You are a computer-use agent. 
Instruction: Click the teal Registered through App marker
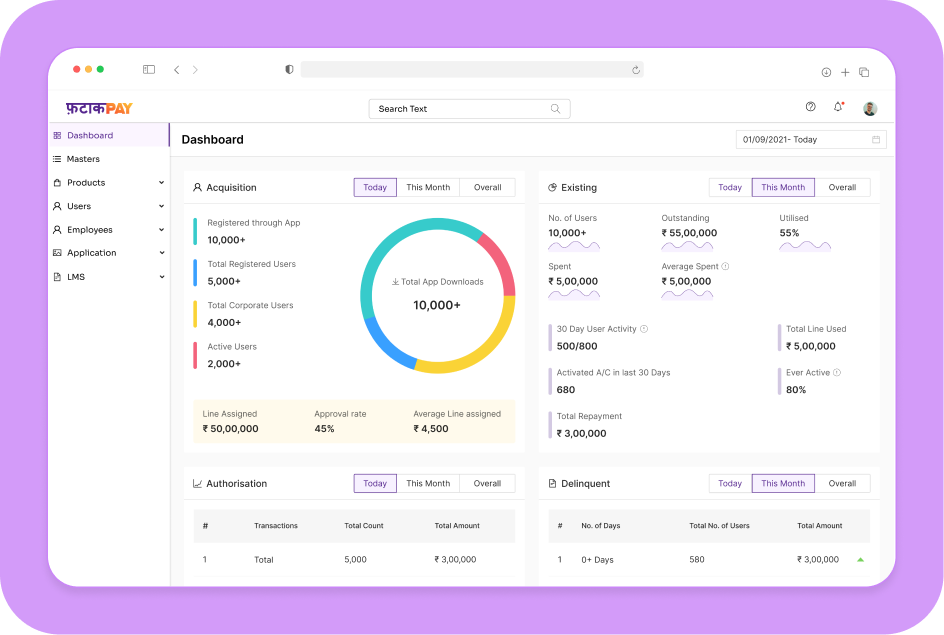tap(195, 232)
